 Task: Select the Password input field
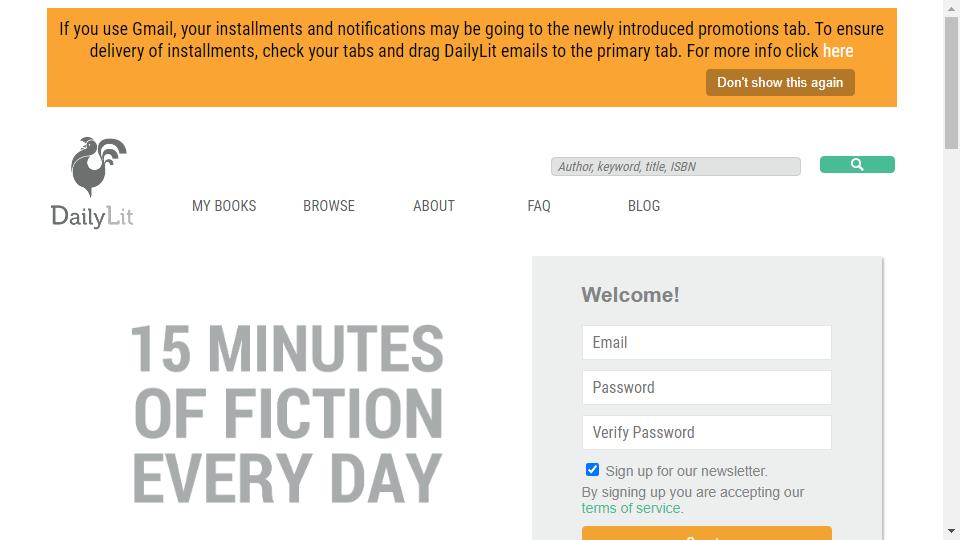(x=706, y=388)
